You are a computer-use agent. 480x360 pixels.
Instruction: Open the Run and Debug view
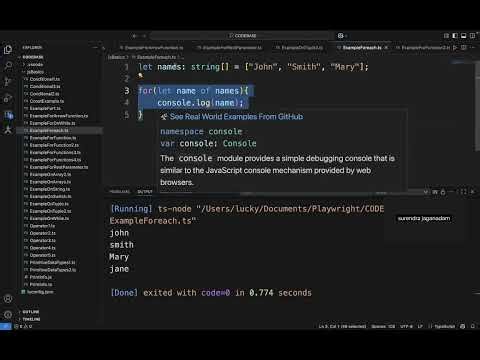pos(8,98)
